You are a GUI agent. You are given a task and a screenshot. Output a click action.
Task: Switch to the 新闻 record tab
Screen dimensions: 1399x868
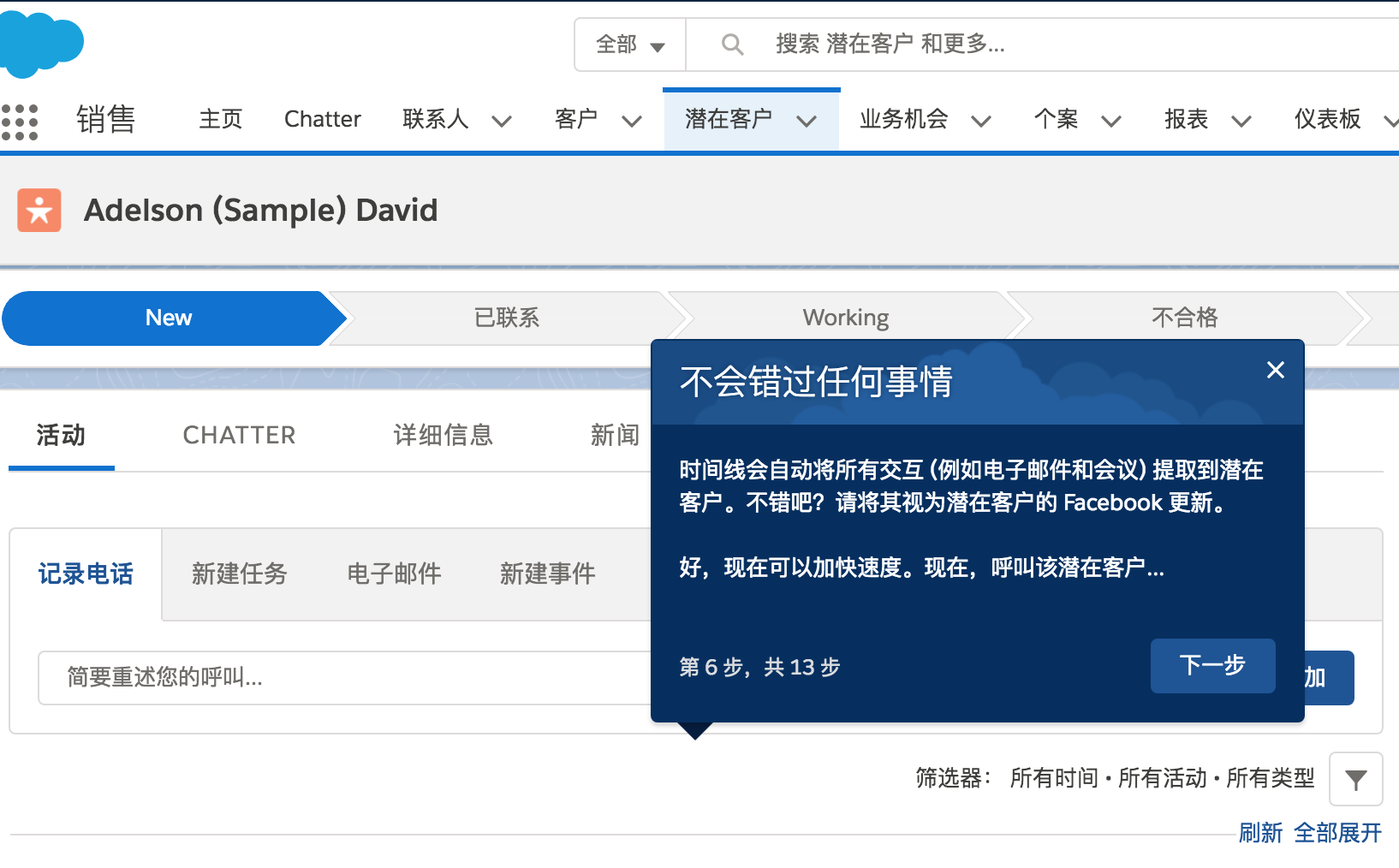click(616, 435)
